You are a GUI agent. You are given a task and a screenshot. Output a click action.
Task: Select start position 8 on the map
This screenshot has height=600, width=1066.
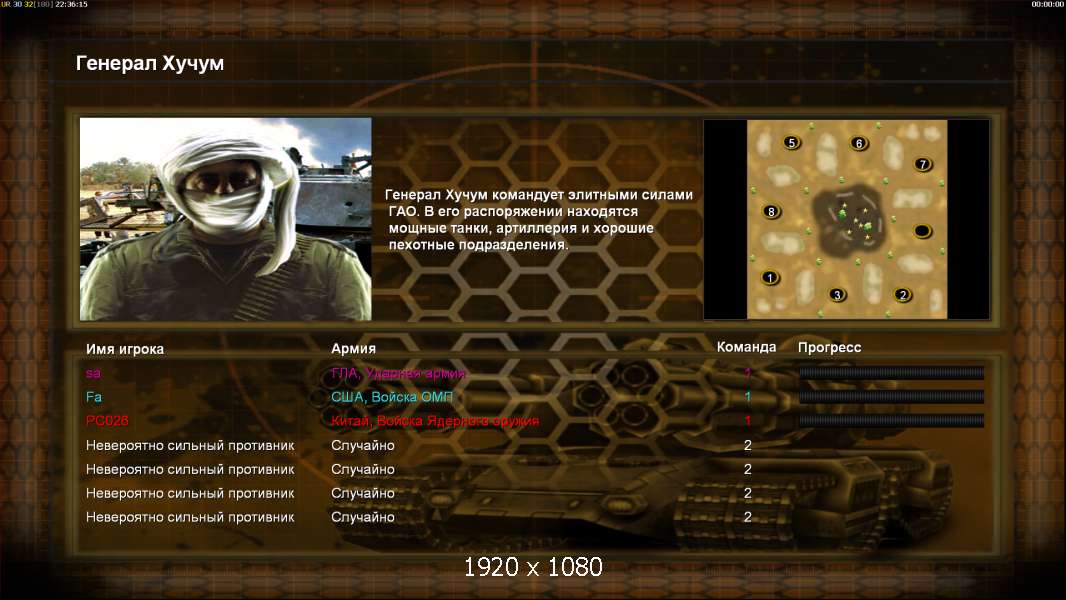(x=771, y=211)
